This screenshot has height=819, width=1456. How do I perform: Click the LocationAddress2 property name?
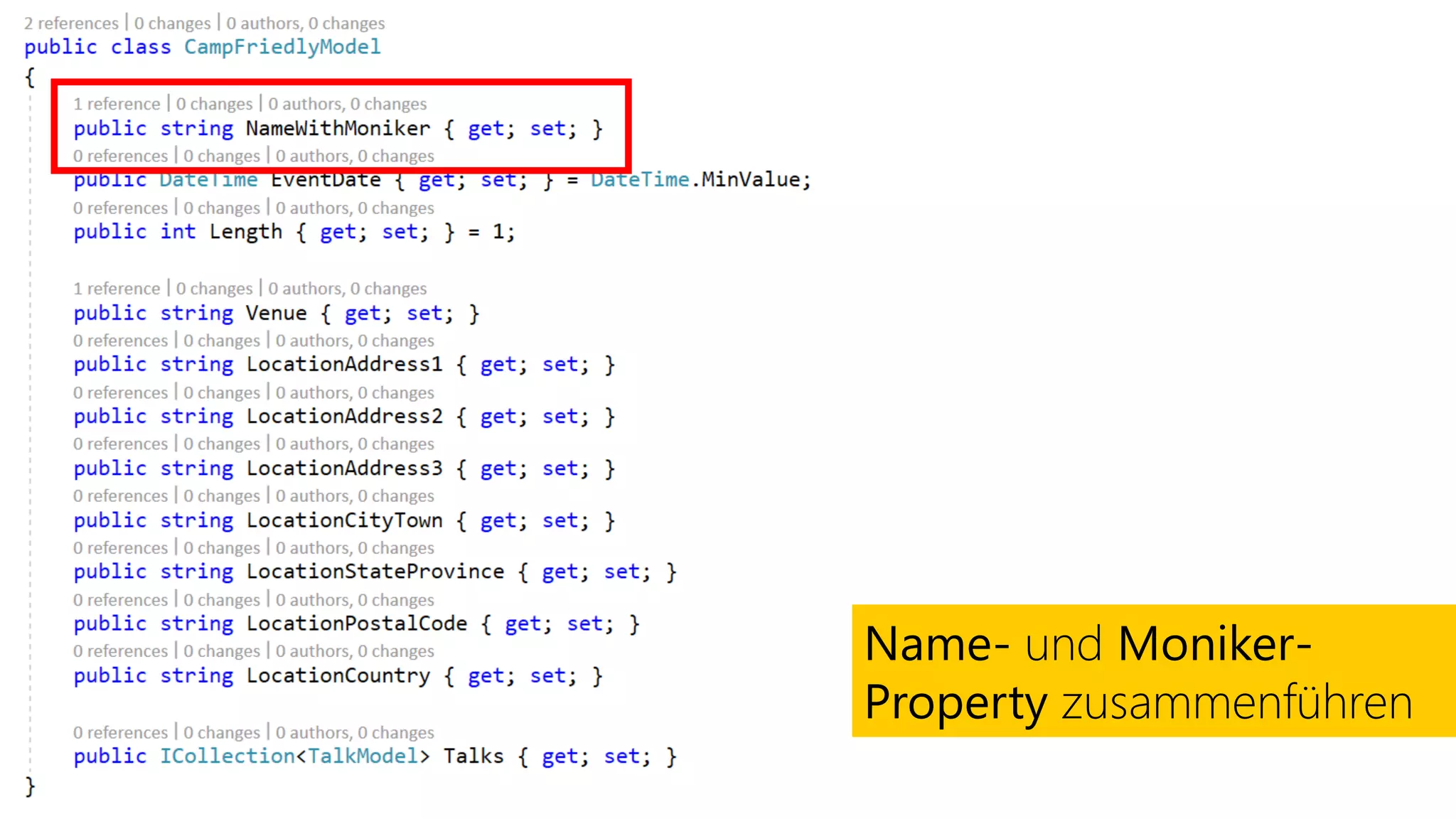345,416
